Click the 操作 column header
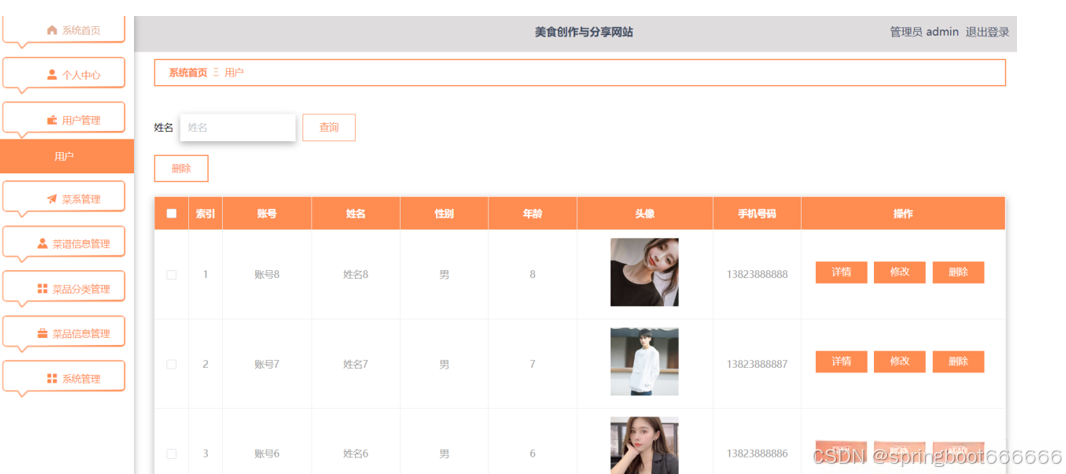 click(x=903, y=214)
